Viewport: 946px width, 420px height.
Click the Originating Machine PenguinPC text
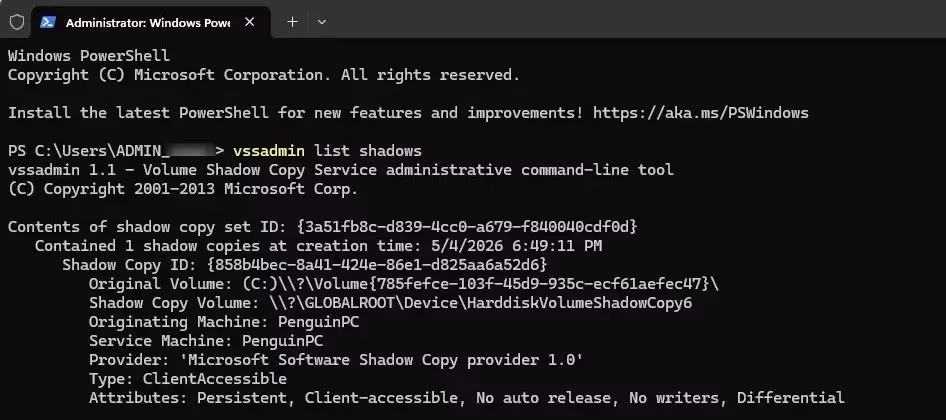tap(224, 322)
